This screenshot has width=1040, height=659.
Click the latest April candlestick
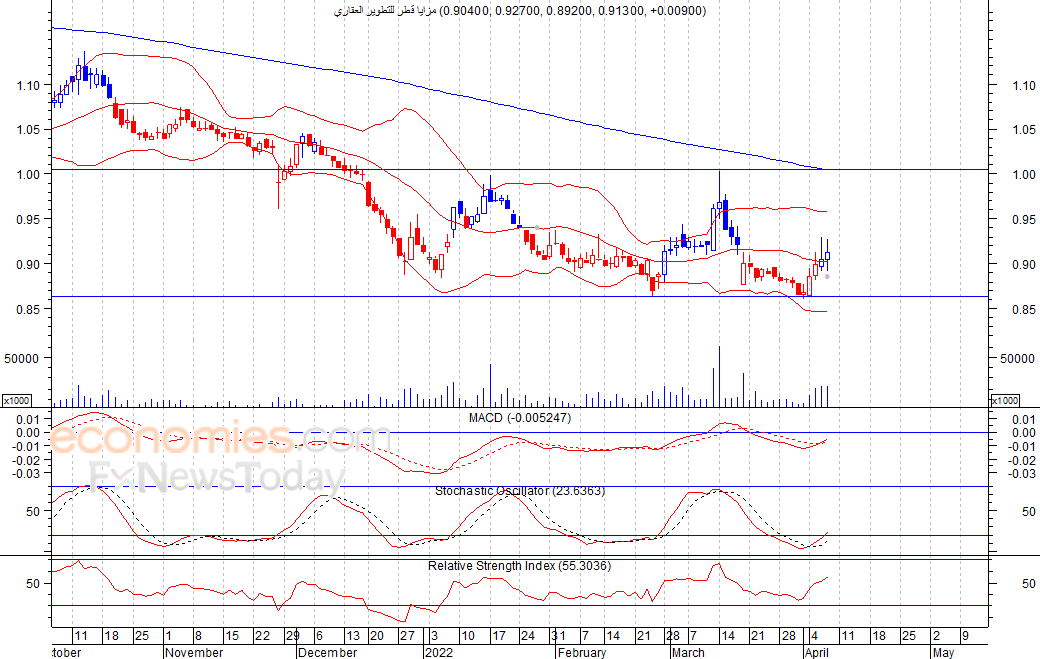(827, 256)
